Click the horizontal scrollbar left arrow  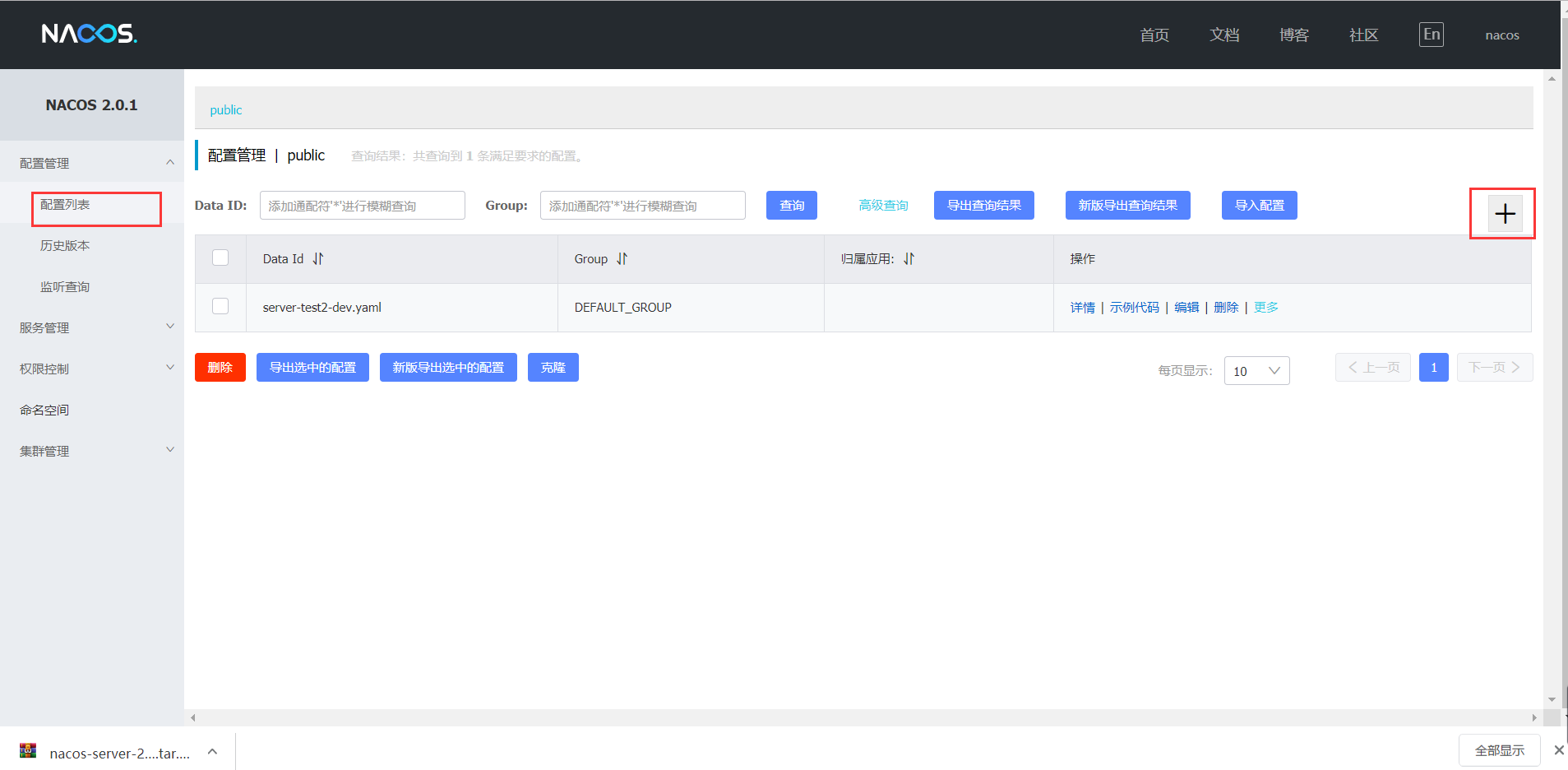(x=193, y=717)
